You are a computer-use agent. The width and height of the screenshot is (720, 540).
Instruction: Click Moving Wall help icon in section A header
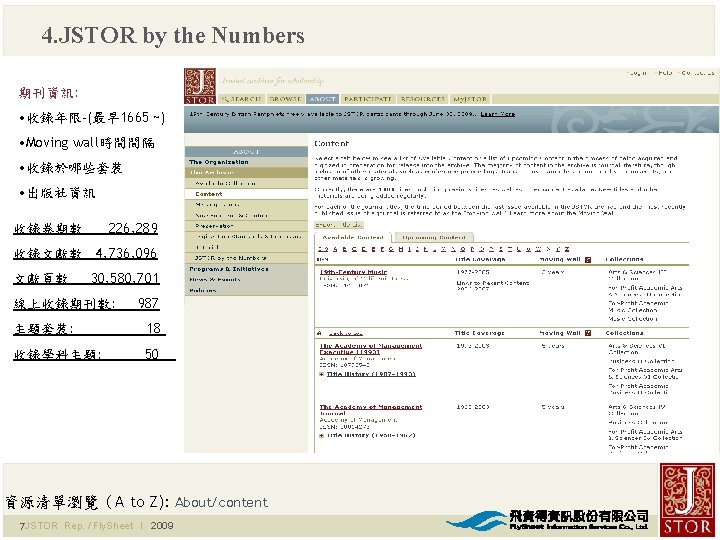(588, 333)
